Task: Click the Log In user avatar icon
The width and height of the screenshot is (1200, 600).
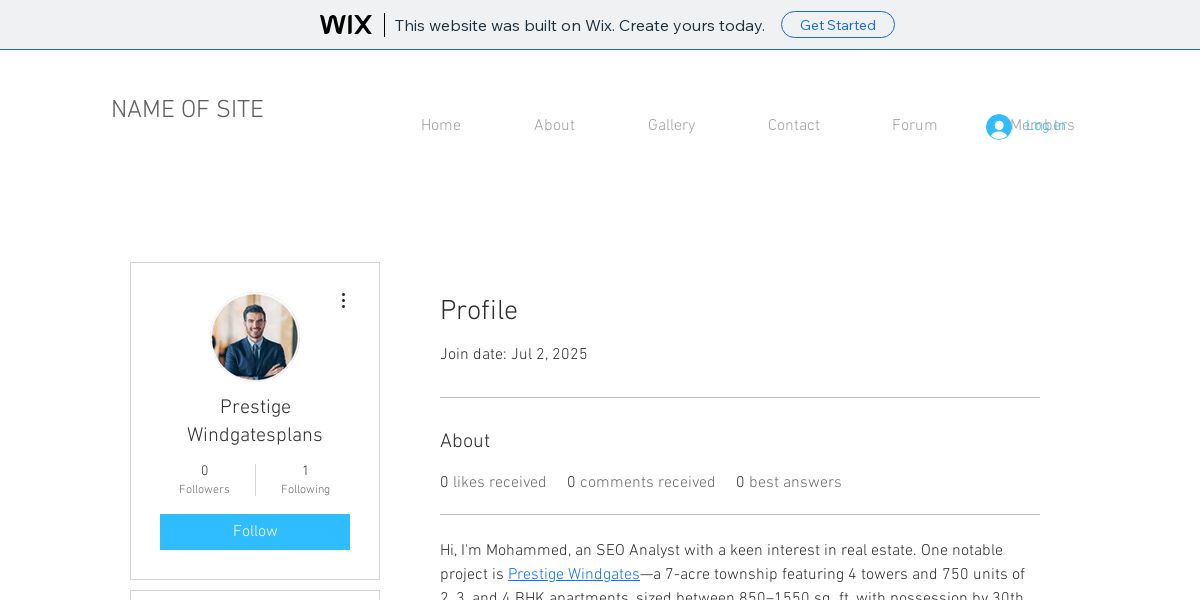Action: tap(998, 126)
